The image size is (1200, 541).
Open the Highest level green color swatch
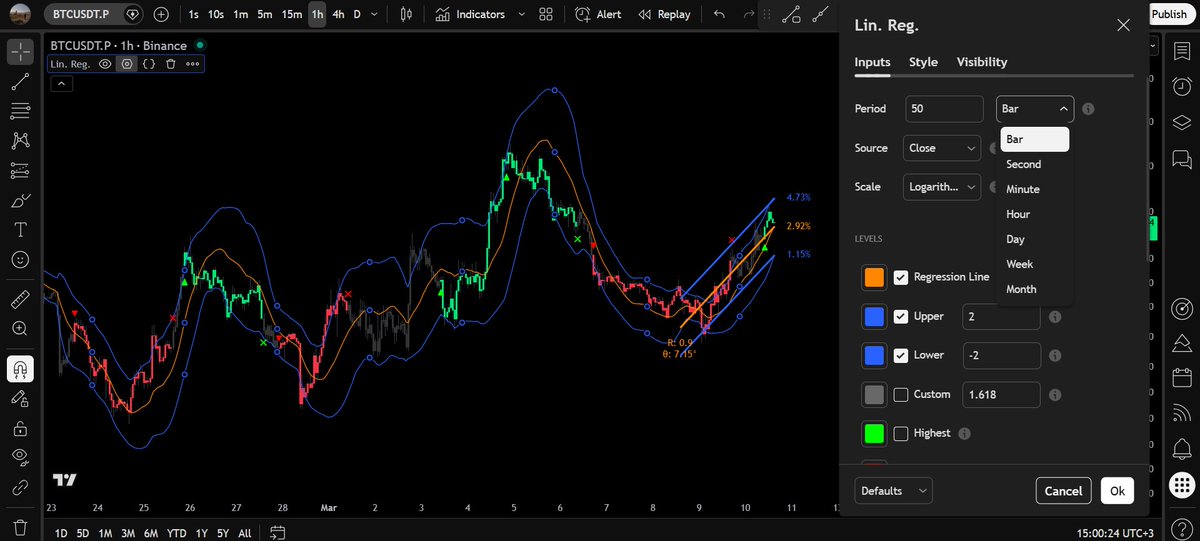point(874,433)
